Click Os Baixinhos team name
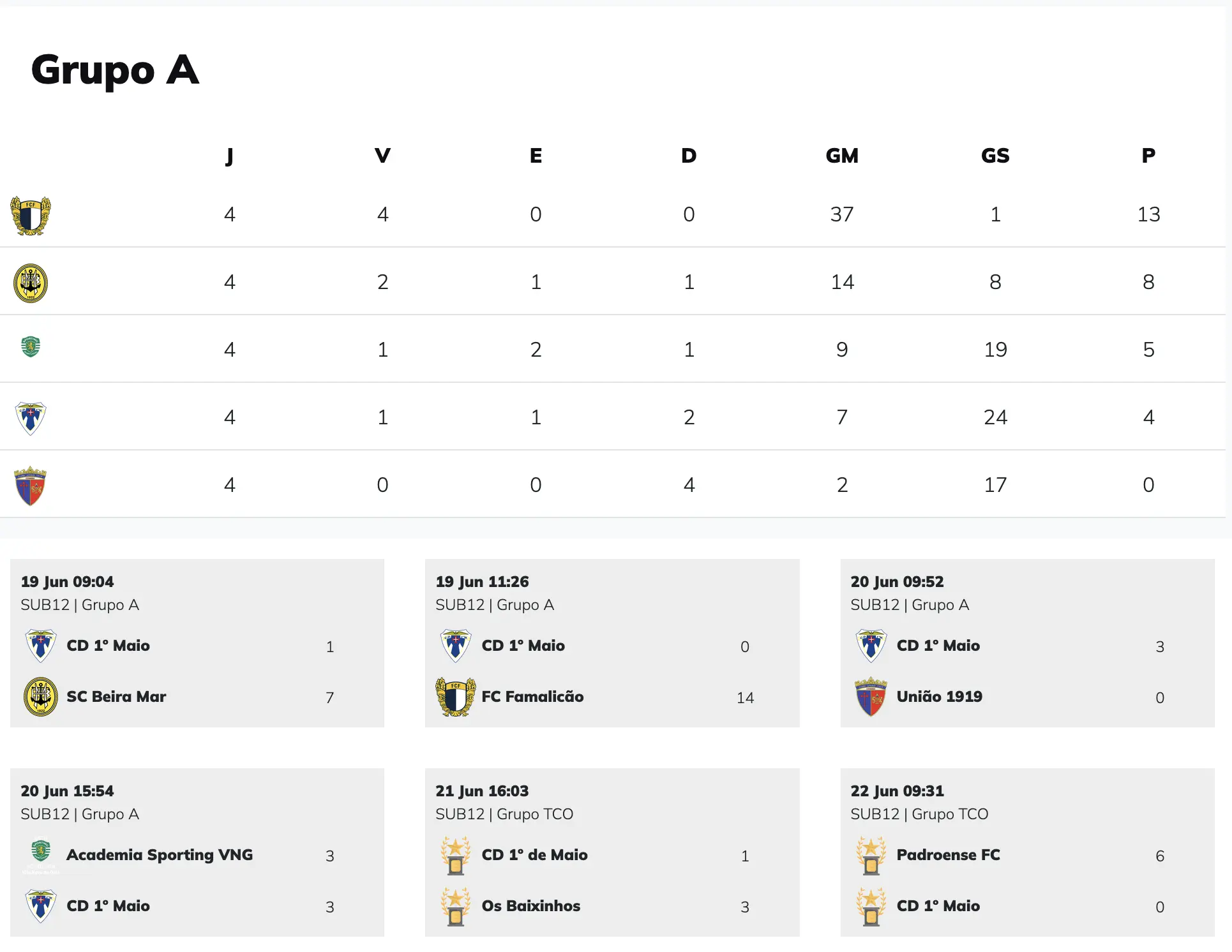 pyautogui.click(x=530, y=906)
